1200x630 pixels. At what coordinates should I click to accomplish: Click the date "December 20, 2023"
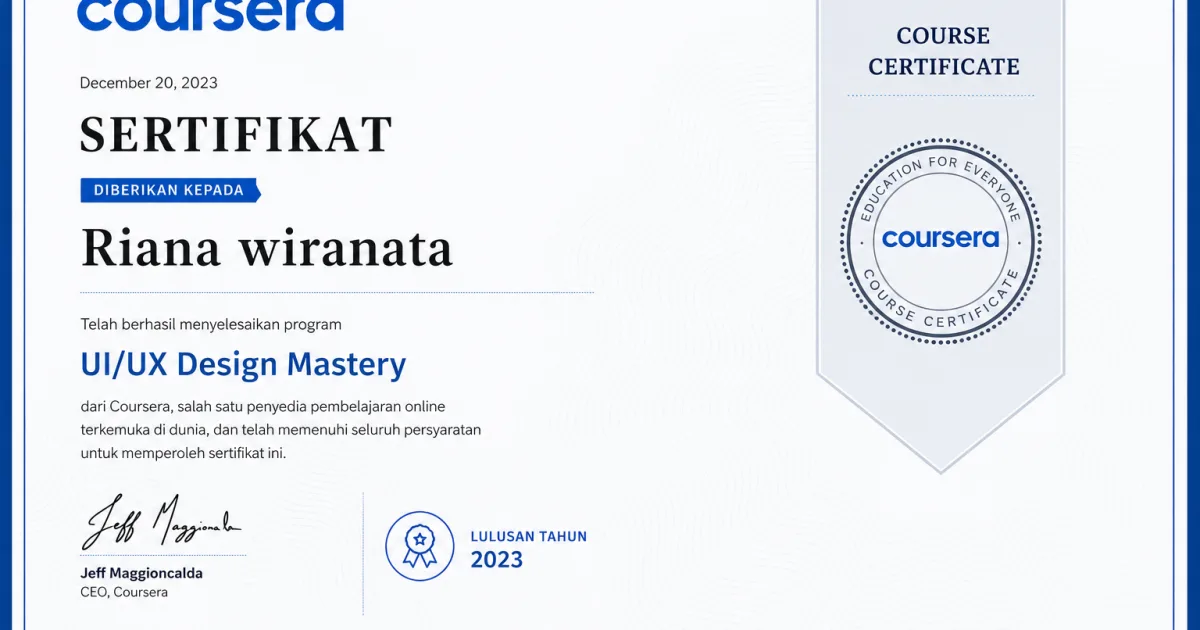coord(149,83)
